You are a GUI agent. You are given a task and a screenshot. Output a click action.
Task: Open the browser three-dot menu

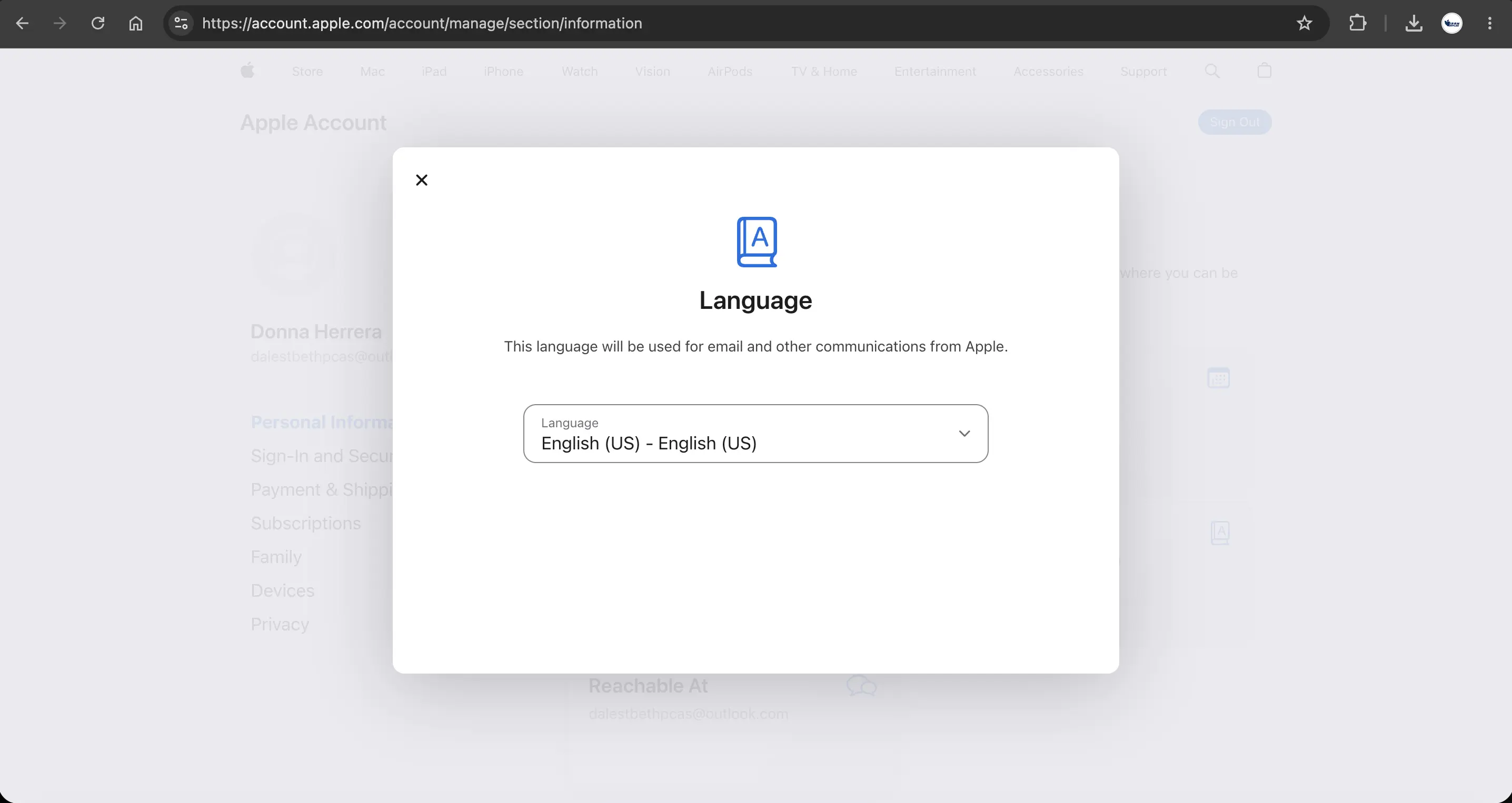[x=1490, y=24]
